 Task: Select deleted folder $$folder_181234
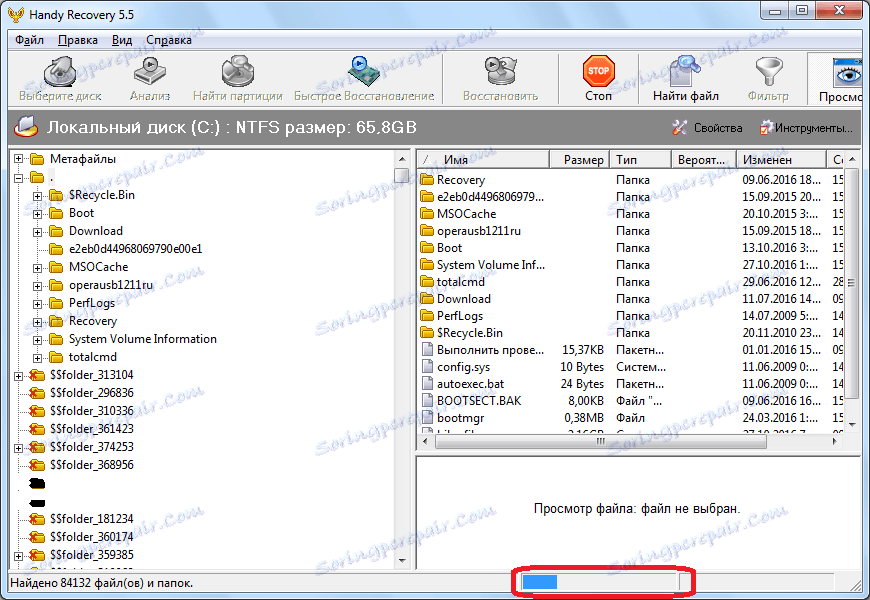pos(92,518)
